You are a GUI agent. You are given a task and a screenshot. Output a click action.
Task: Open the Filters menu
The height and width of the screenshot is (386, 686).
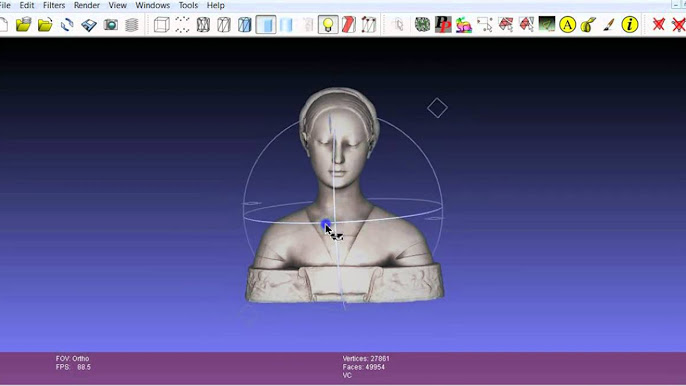[x=54, y=5]
